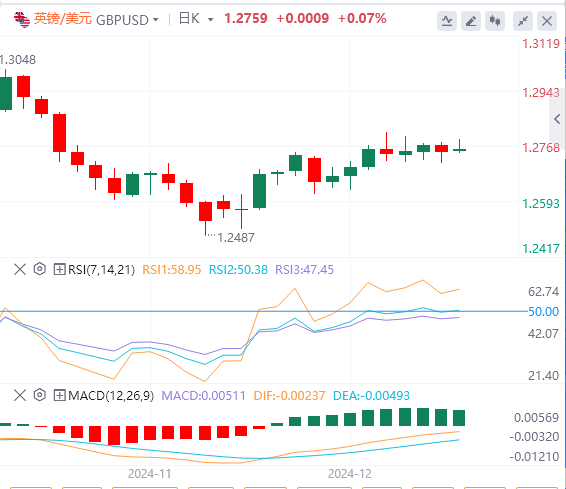Collapse the chart with the shrink icon
566x489 pixels.
(x=523, y=21)
